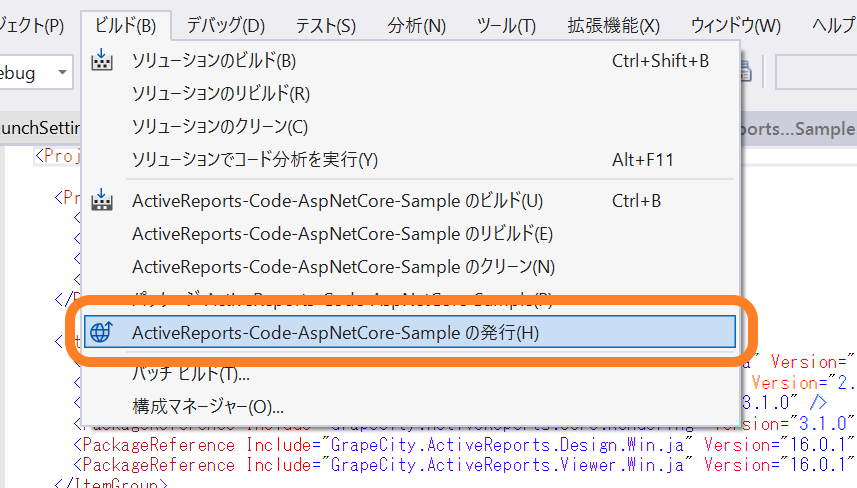The image size is (857, 488).
Task: Open the 分析(N) menu
Action: coord(416,25)
